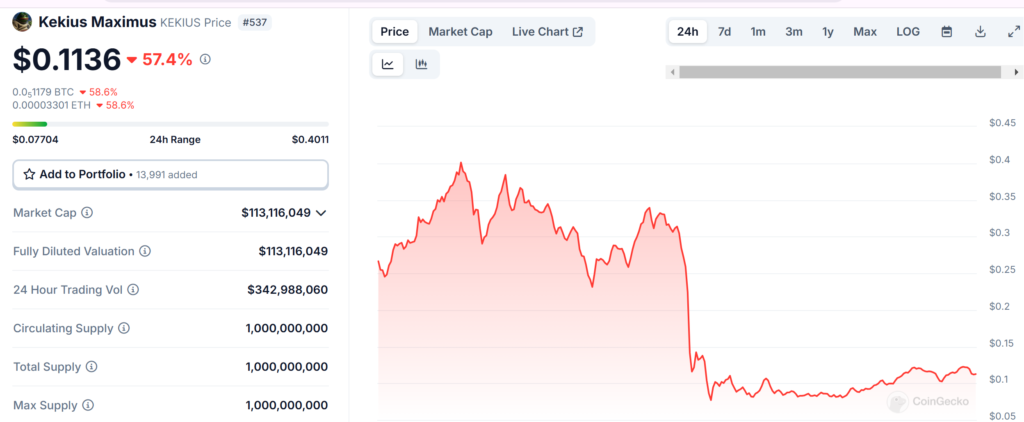The image size is (1024, 422).
Task: Click left arrow of the horizontal scrollbar
Action: coord(673,72)
